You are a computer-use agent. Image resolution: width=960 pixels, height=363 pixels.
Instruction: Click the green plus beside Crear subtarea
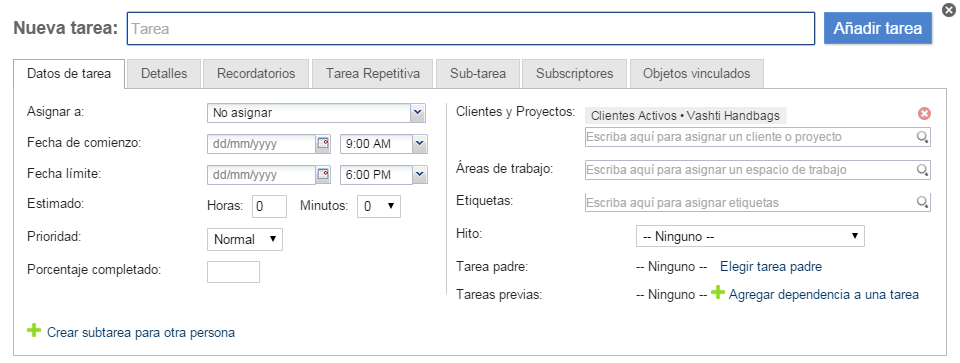(34, 331)
